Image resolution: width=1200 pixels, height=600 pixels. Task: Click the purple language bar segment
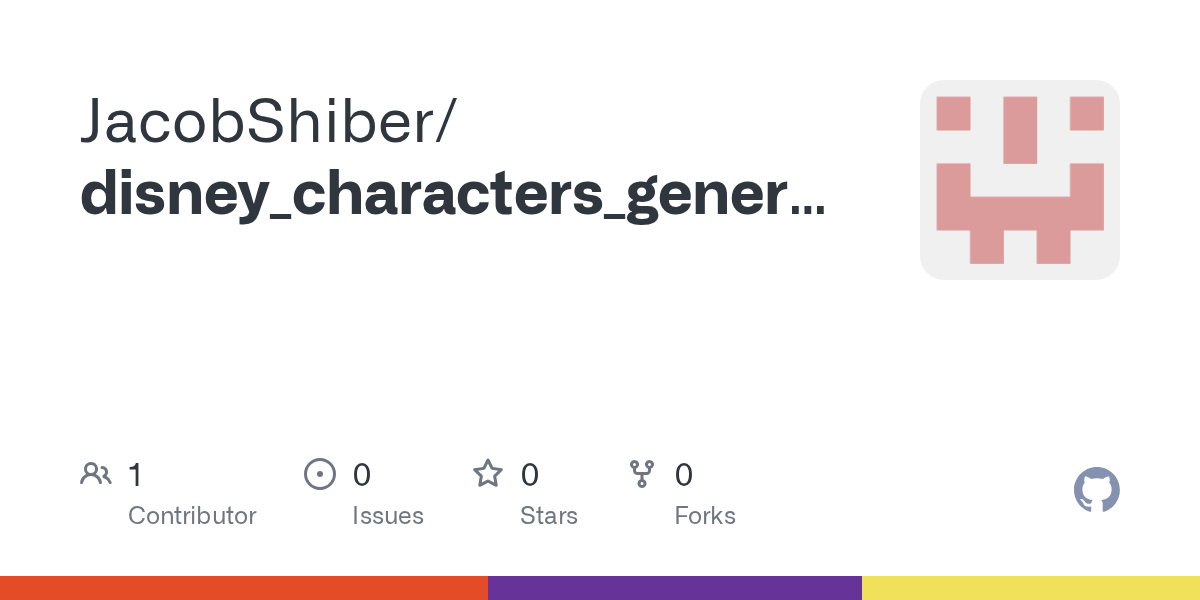pyautogui.click(x=675, y=588)
